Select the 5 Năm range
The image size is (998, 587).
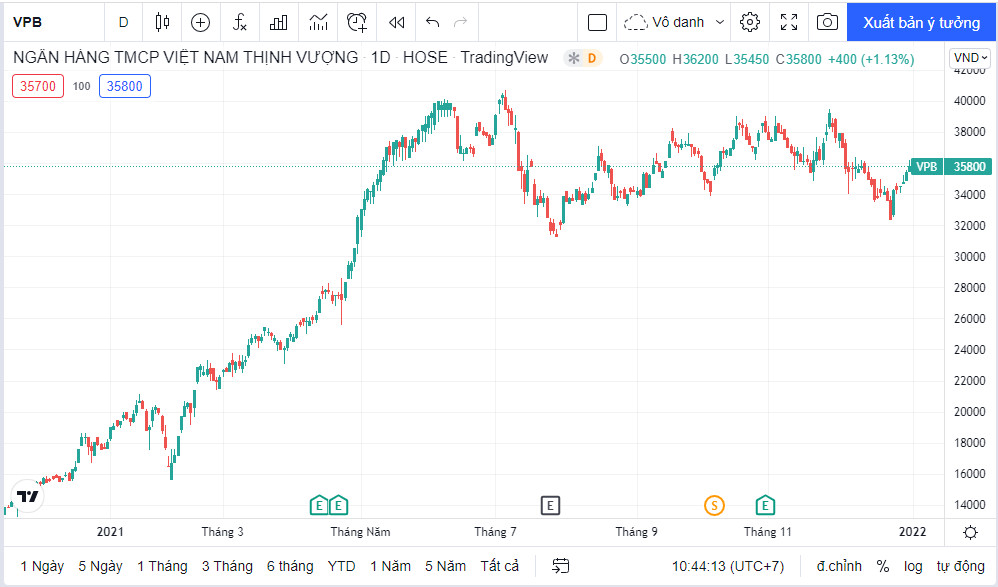[x=446, y=566]
